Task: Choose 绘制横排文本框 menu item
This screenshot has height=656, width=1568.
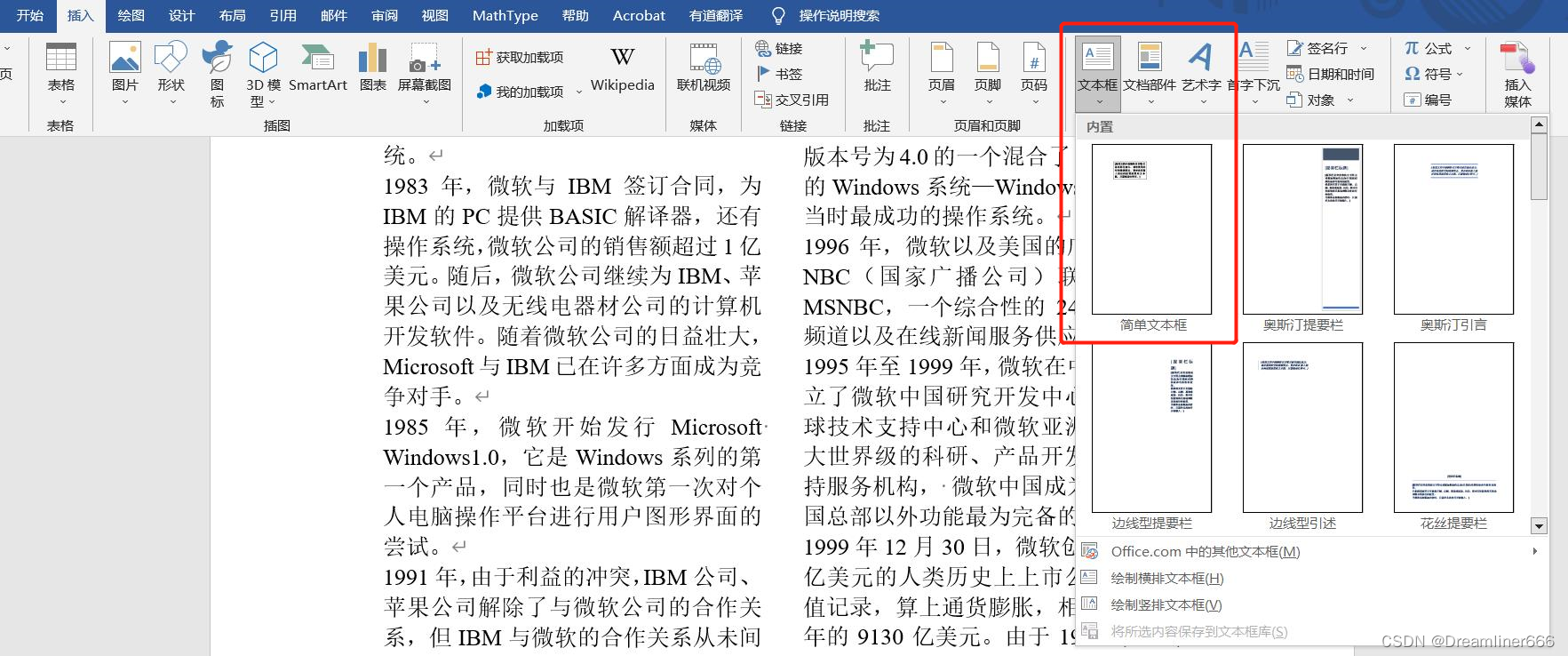Action: click(1311, 578)
